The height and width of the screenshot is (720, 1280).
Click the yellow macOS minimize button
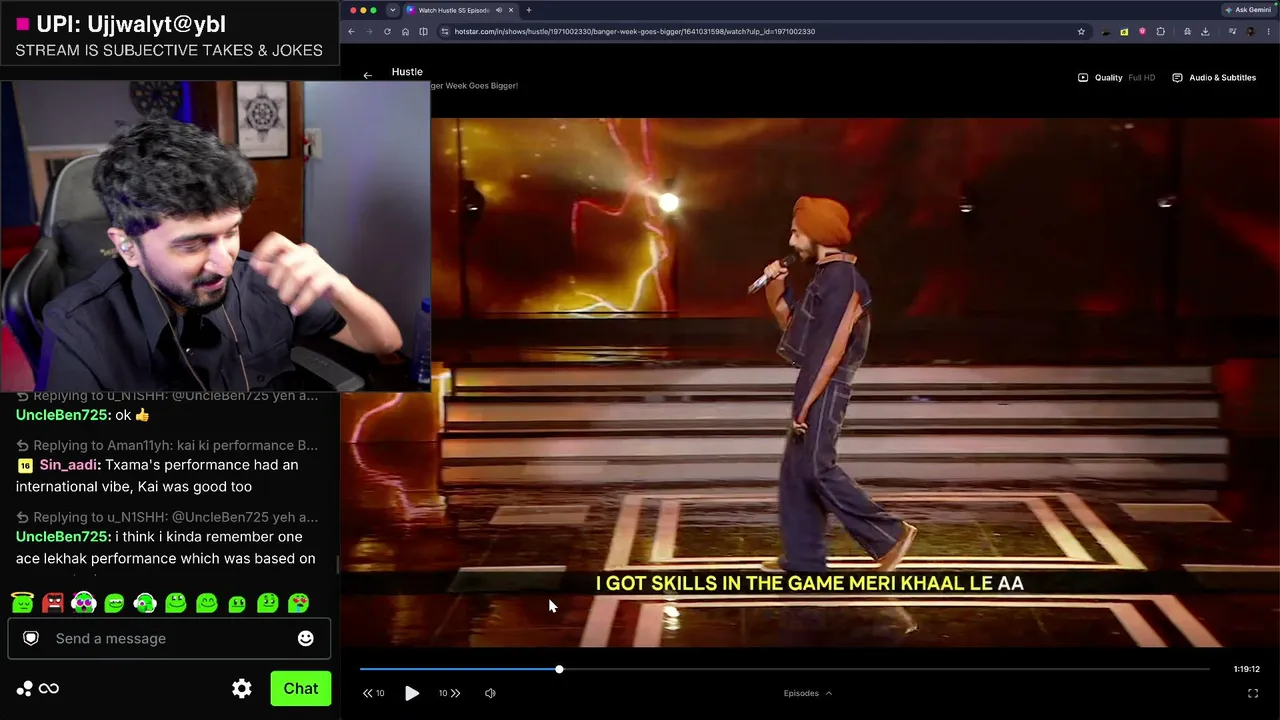(x=363, y=10)
